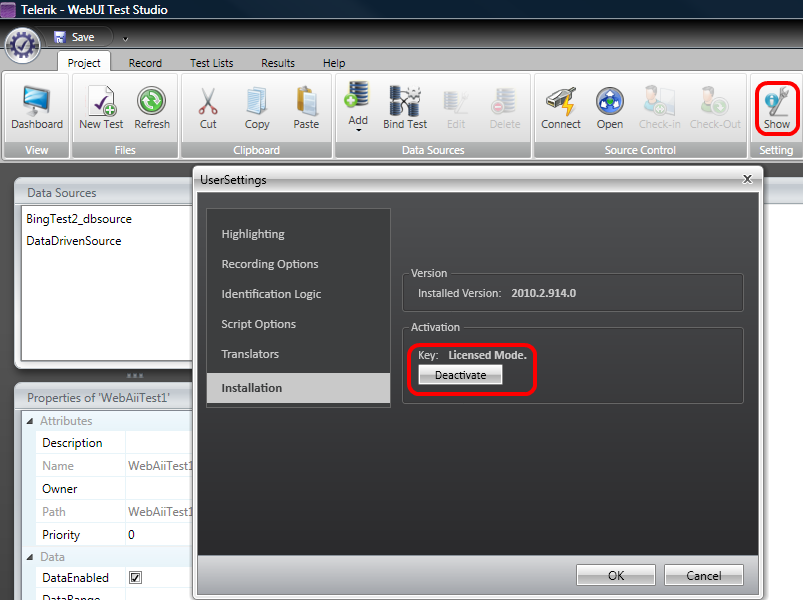Screen dimensions: 803x600
Task: Open the quick access toolbar dropdown arrow
Action: (x=125, y=38)
